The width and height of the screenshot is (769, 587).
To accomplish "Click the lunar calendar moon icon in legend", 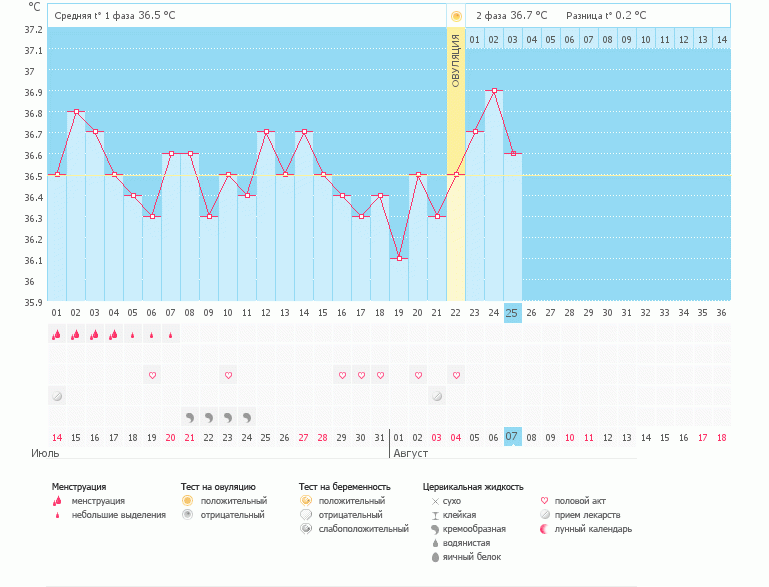I will [x=544, y=529].
